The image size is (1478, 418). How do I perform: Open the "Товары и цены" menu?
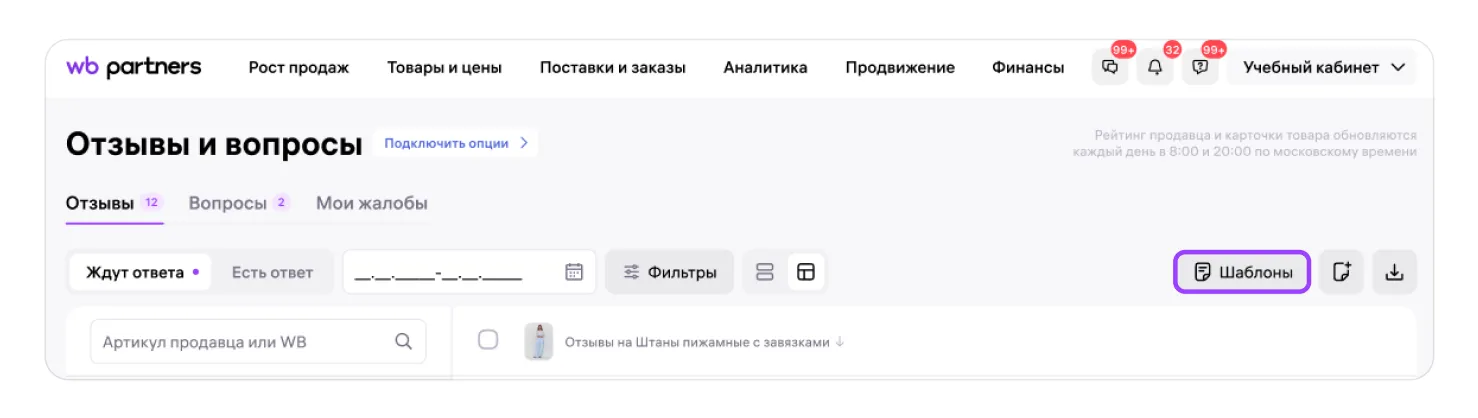(x=444, y=68)
